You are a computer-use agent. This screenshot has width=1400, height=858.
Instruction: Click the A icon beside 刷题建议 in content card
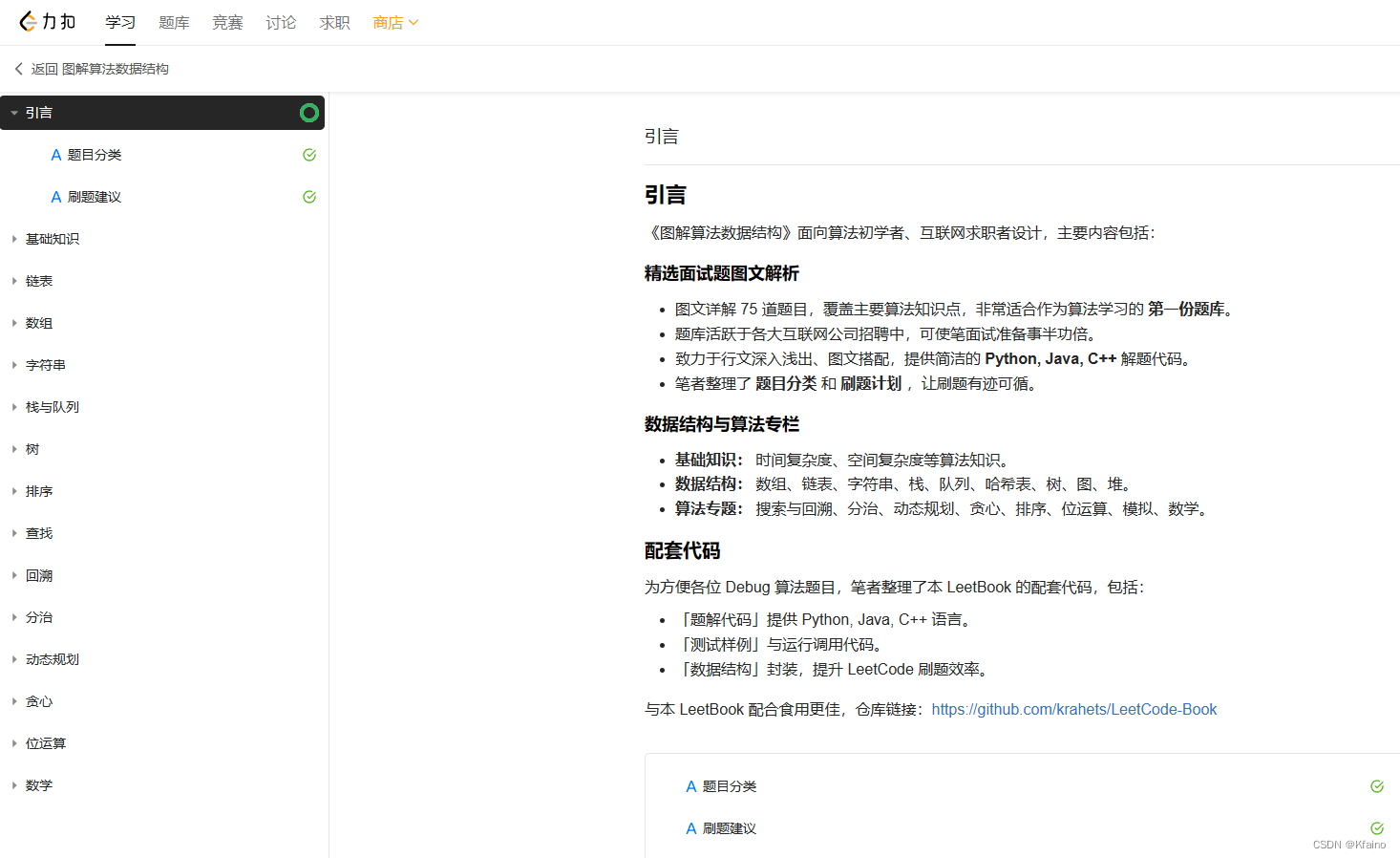coord(691,828)
